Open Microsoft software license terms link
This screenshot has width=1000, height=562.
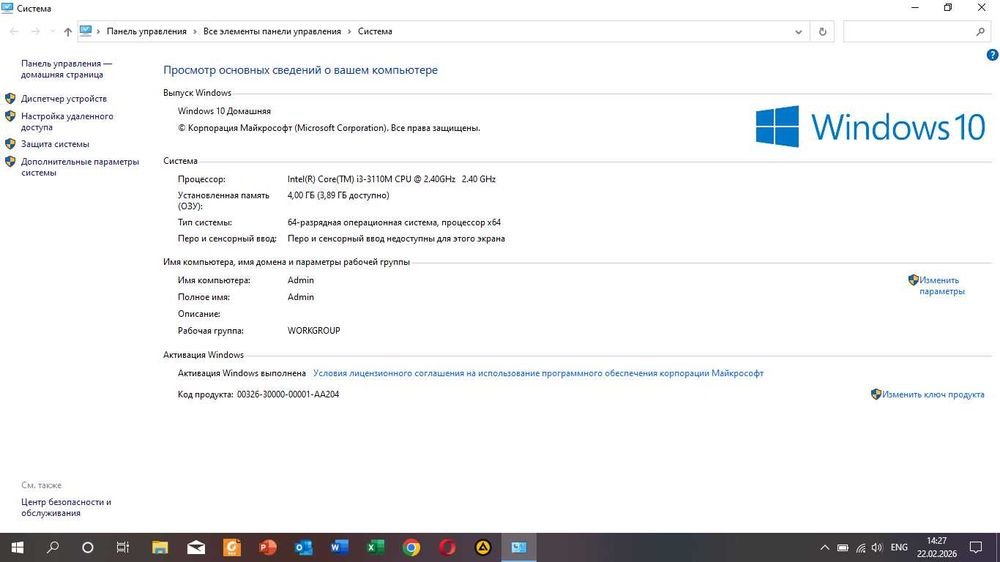[x=538, y=373]
